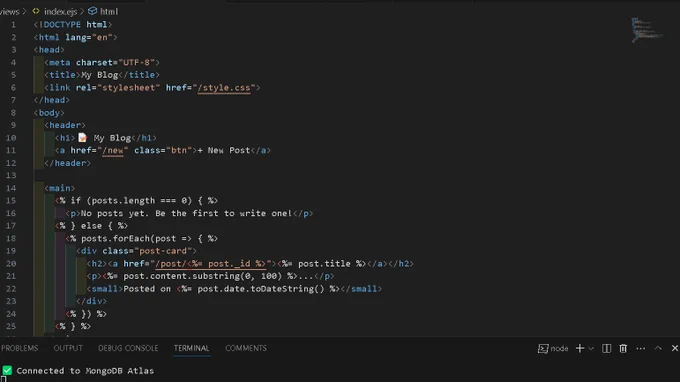
Task: Click 'post.date.toDateString()' on line 22
Action: (x=261, y=289)
